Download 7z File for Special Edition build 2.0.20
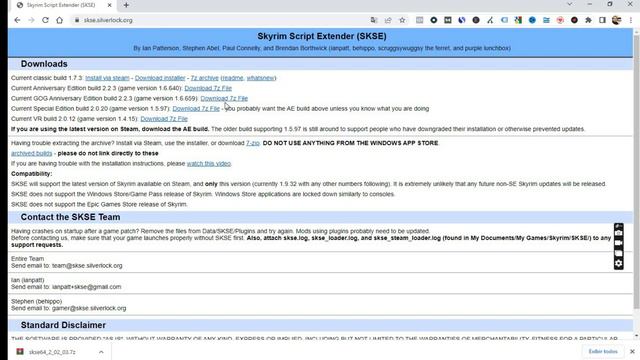The height and width of the screenshot is (360, 640). tap(196, 109)
